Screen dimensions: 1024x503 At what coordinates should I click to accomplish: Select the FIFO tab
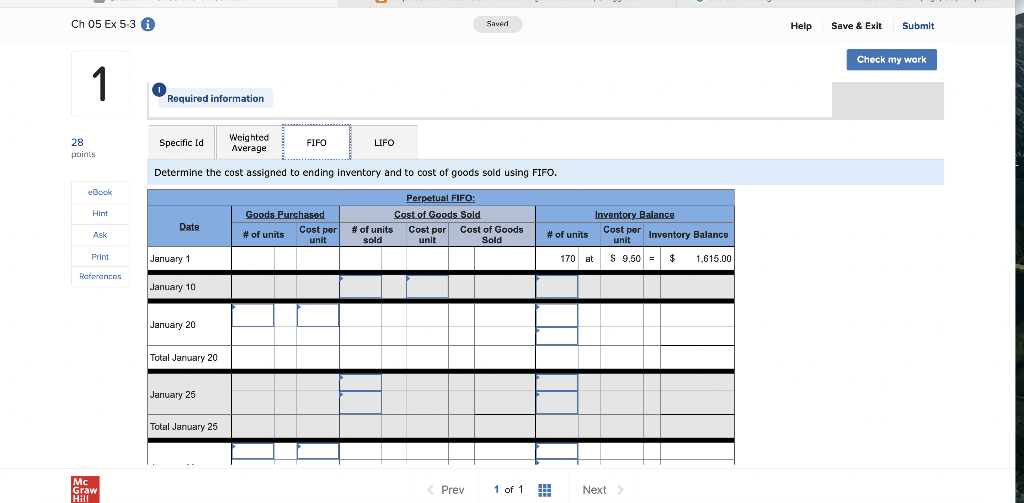click(x=317, y=142)
